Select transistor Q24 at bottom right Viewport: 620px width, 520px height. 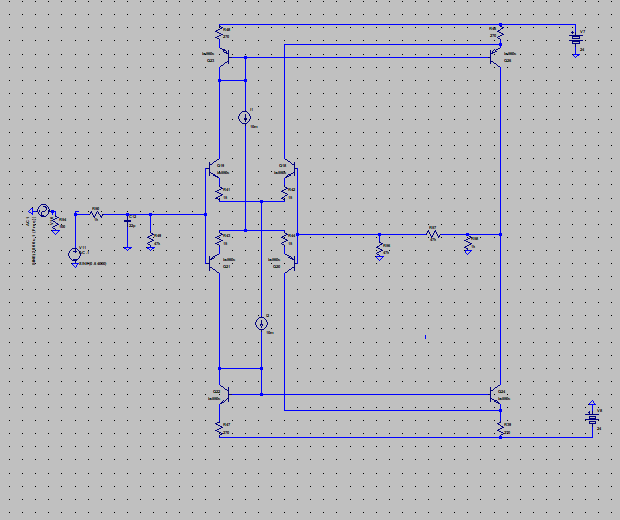[495, 395]
